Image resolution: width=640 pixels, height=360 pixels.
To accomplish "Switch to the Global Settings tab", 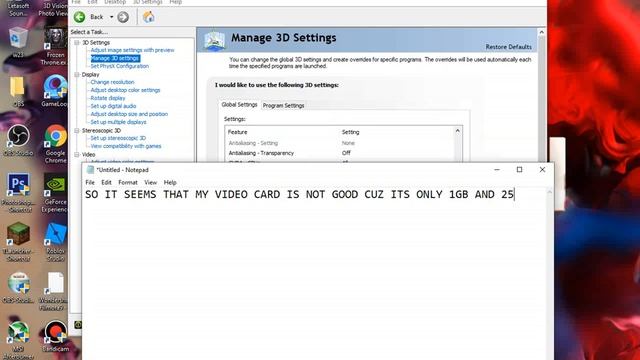I will pos(239,105).
